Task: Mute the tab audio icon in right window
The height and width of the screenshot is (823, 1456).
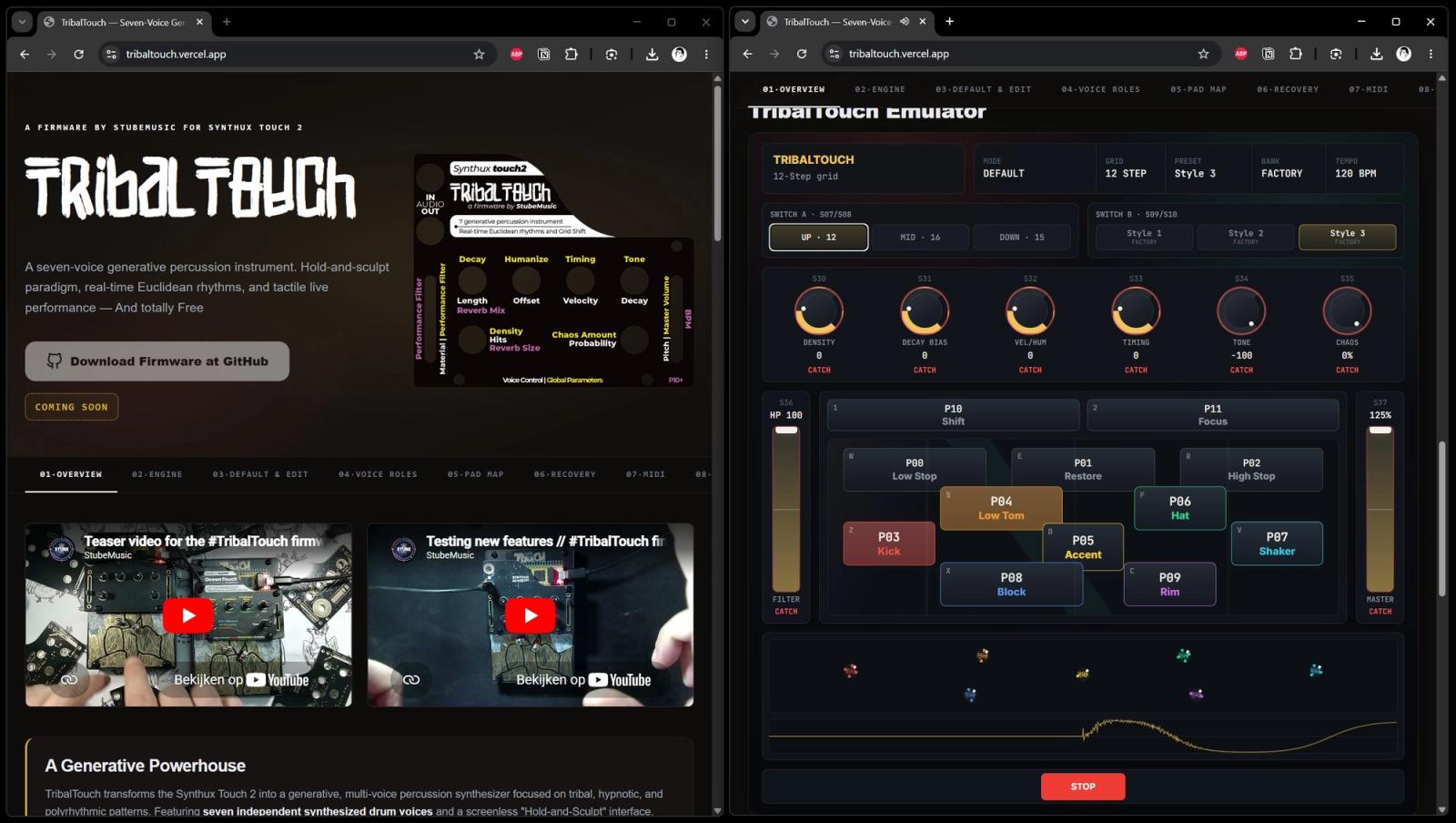Action: click(904, 22)
